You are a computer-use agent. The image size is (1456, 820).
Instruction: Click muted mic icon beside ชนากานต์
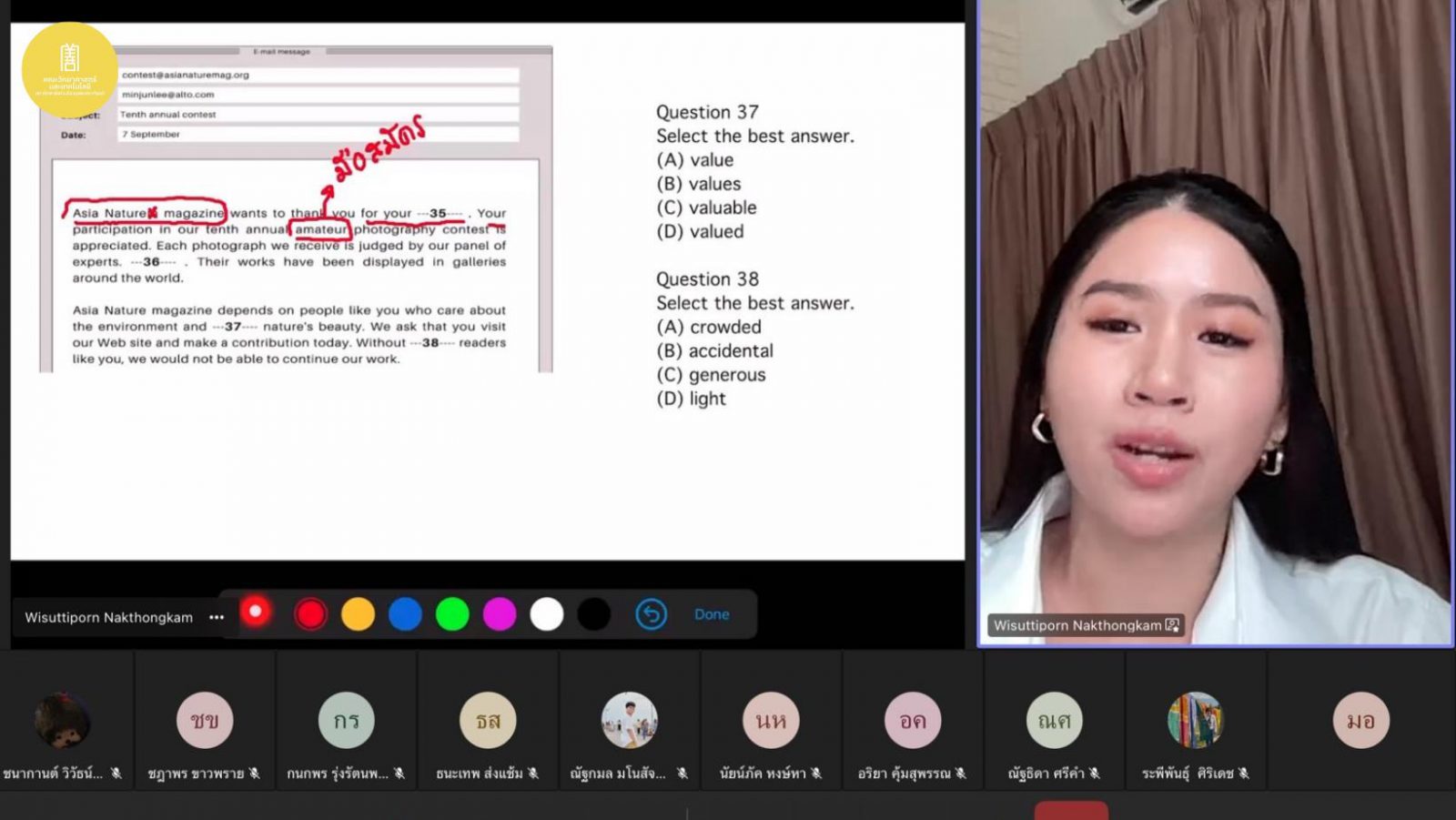tap(116, 773)
